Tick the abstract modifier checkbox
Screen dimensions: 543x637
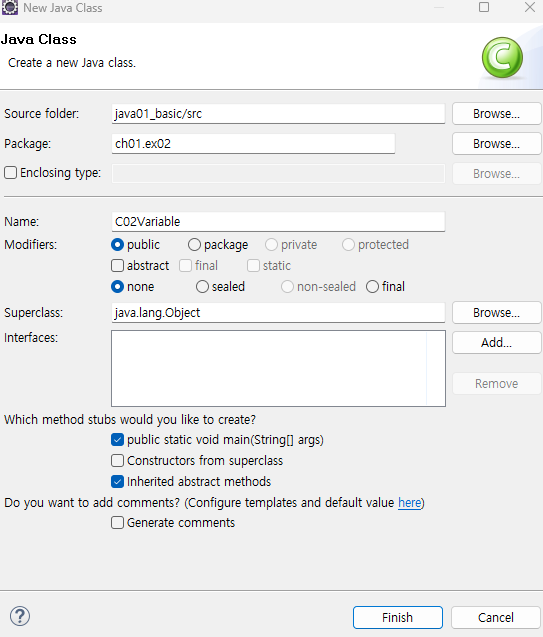click(x=117, y=266)
